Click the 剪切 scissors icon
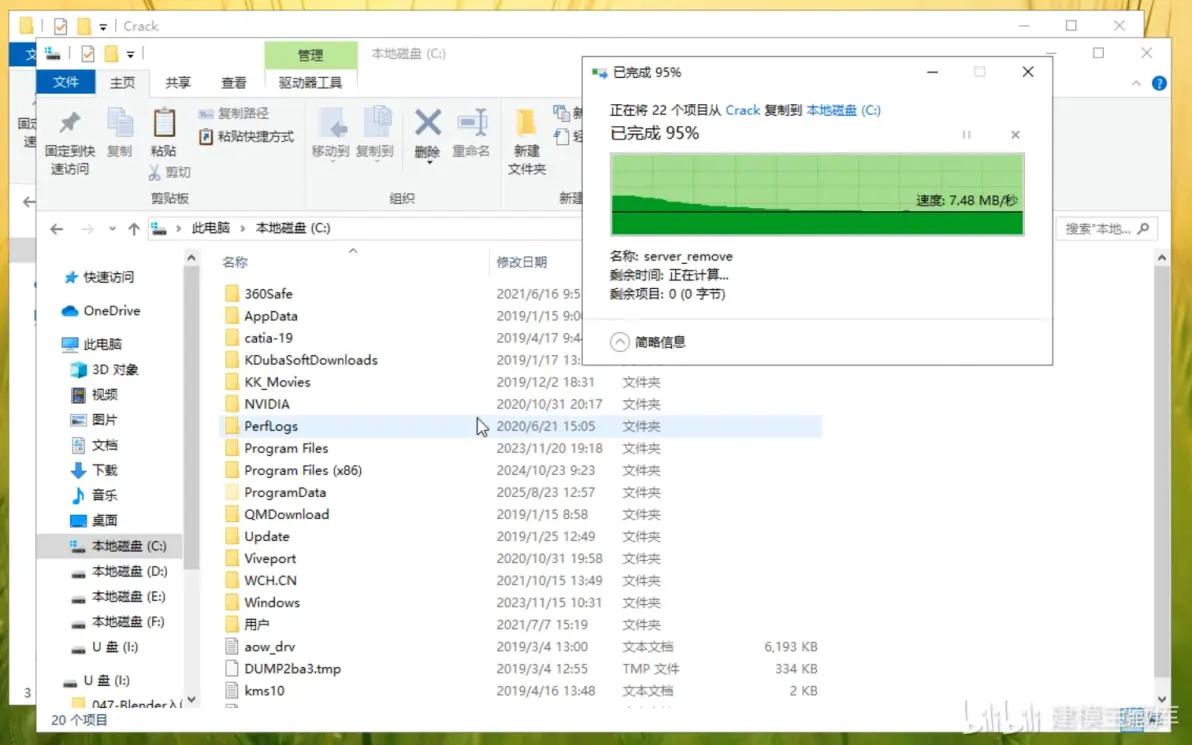 [155, 173]
